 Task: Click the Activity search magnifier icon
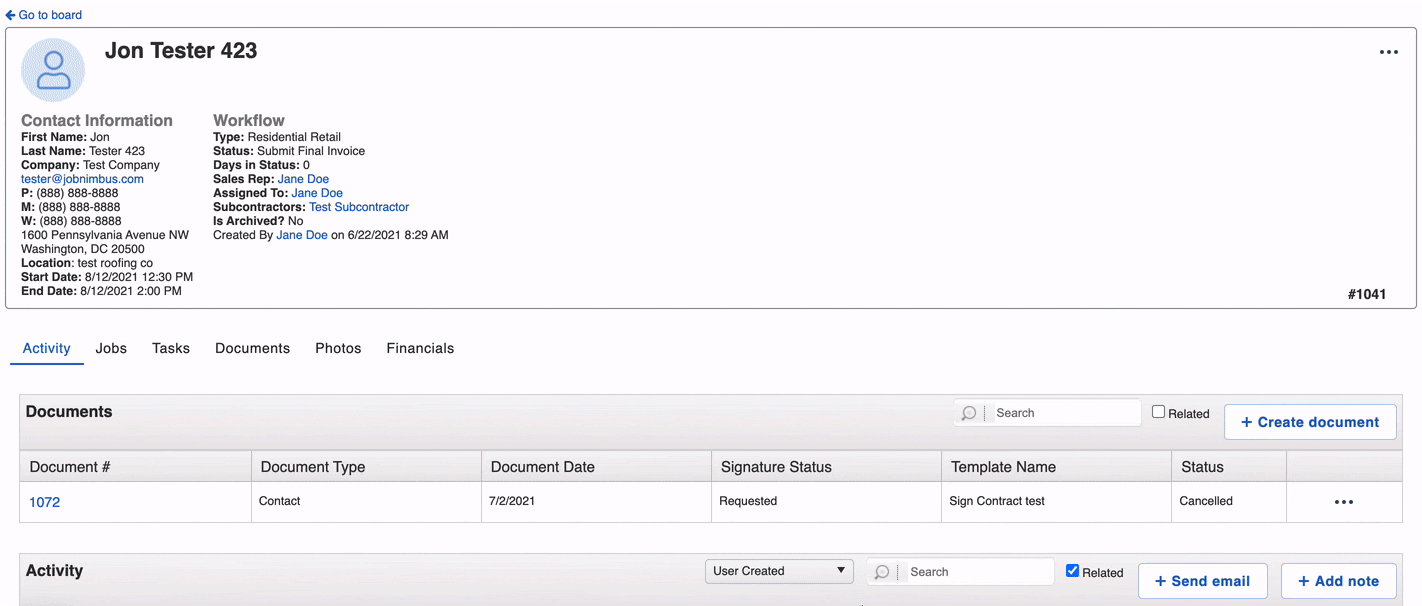(x=882, y=572)
